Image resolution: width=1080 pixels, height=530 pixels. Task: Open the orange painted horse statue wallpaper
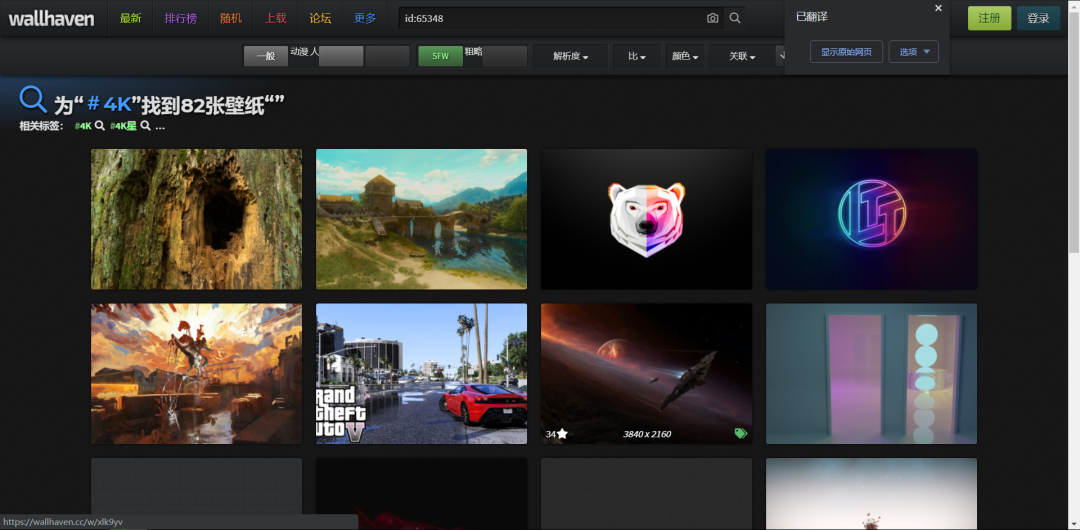(x=196, y=374)
